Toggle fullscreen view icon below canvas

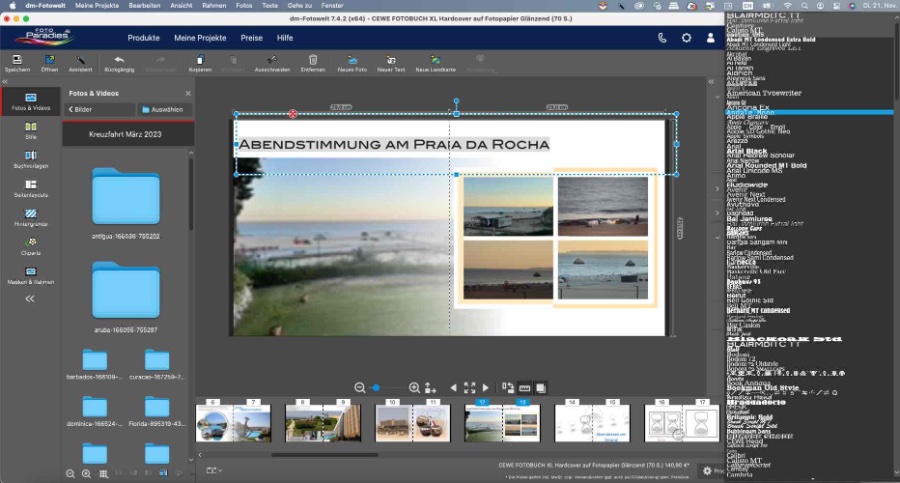[469, 387]
